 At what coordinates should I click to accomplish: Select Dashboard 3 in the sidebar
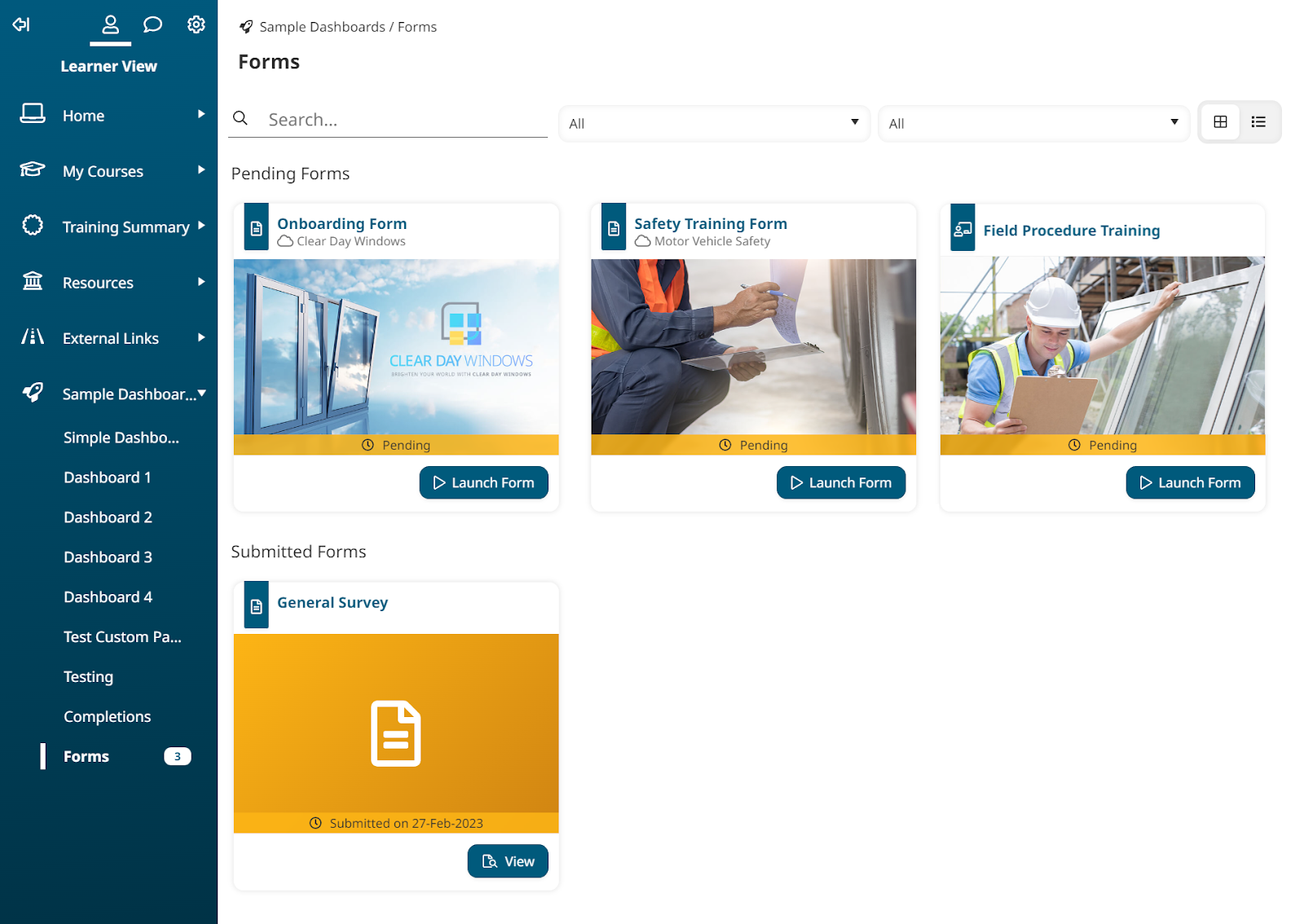tap(107, 557)
